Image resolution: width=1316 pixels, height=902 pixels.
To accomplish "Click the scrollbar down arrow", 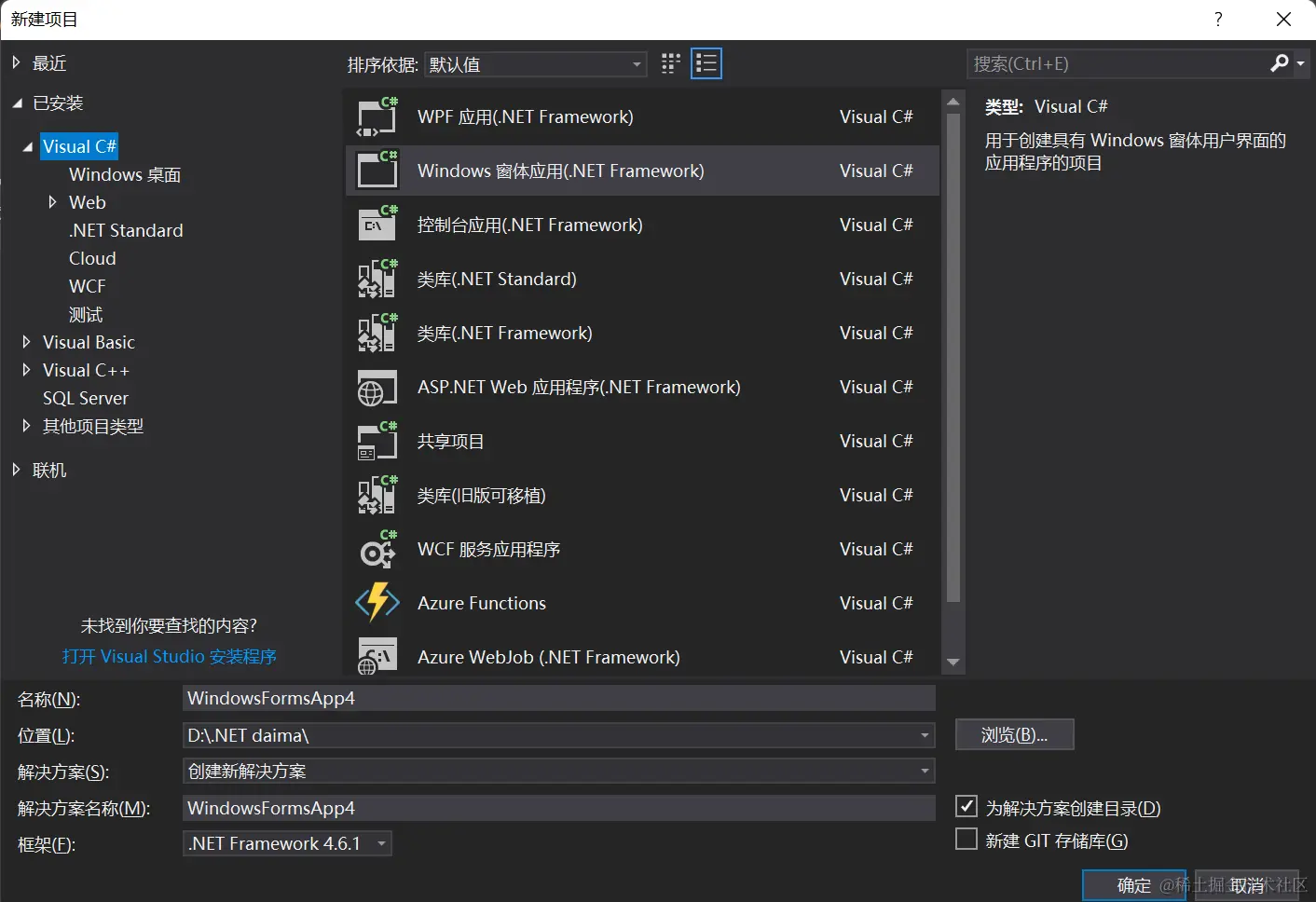I will [953, 662].
